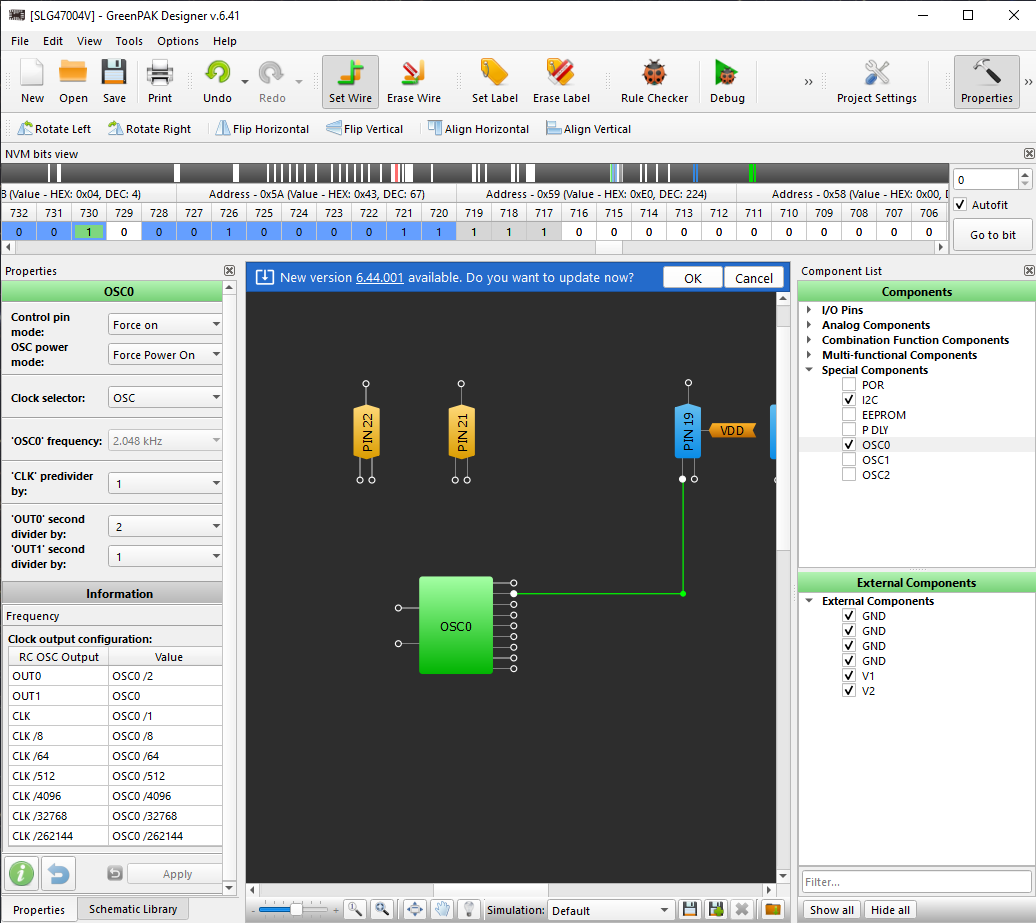Click the orange folder import icon
Viewport: 1036px width, 923px height.
772,910
